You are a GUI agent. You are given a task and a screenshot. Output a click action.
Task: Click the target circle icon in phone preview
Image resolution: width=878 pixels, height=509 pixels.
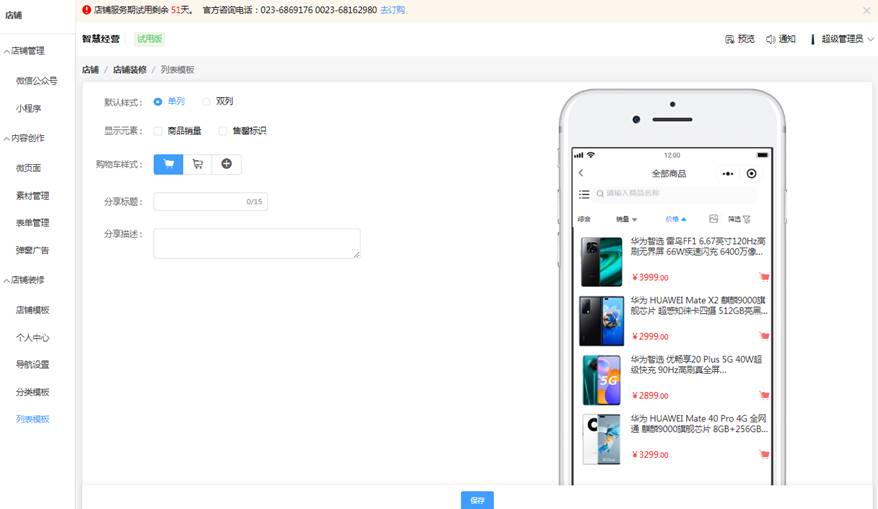(751, 174)
